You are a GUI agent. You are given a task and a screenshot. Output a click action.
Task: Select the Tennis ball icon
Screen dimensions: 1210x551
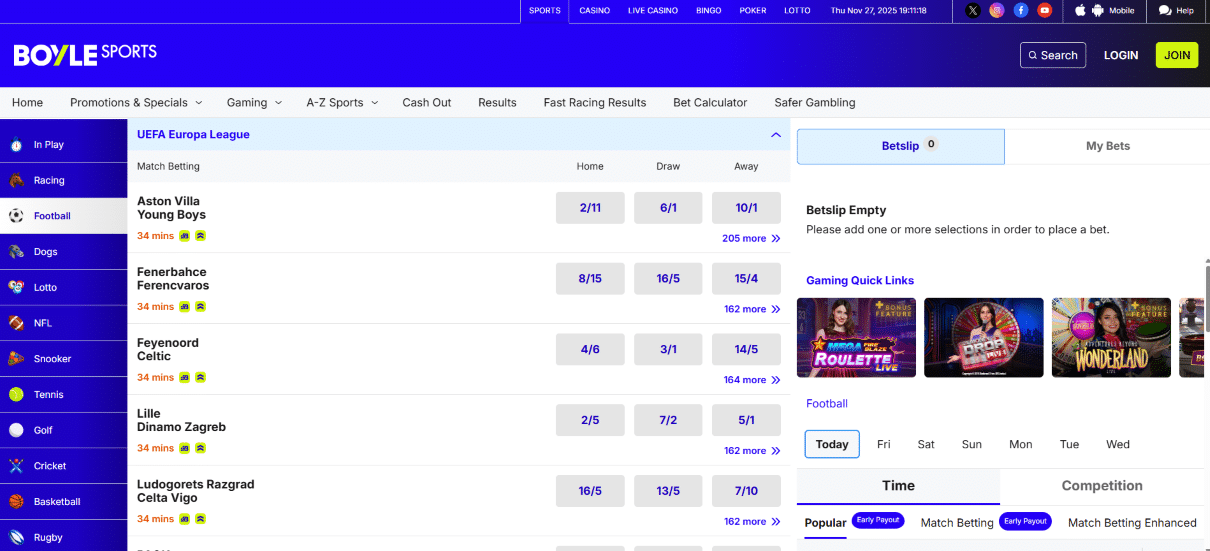(16, 394)
